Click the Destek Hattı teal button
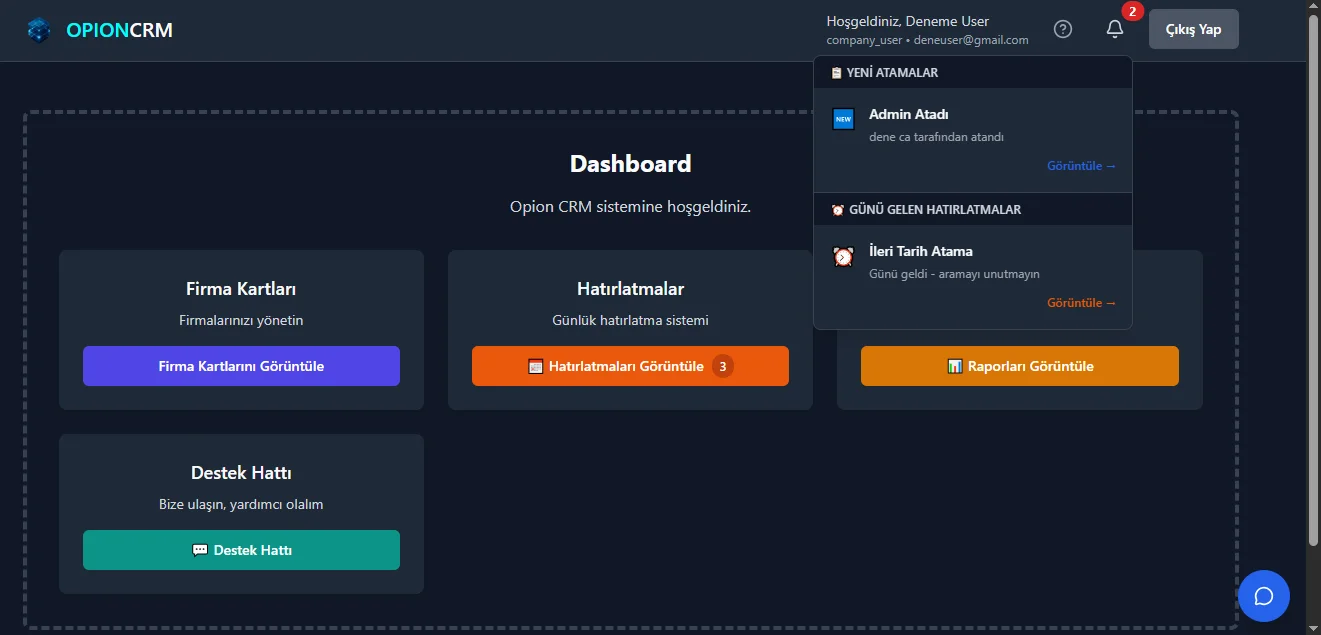This screenshot has height=635, width=1321. (241, 550)
